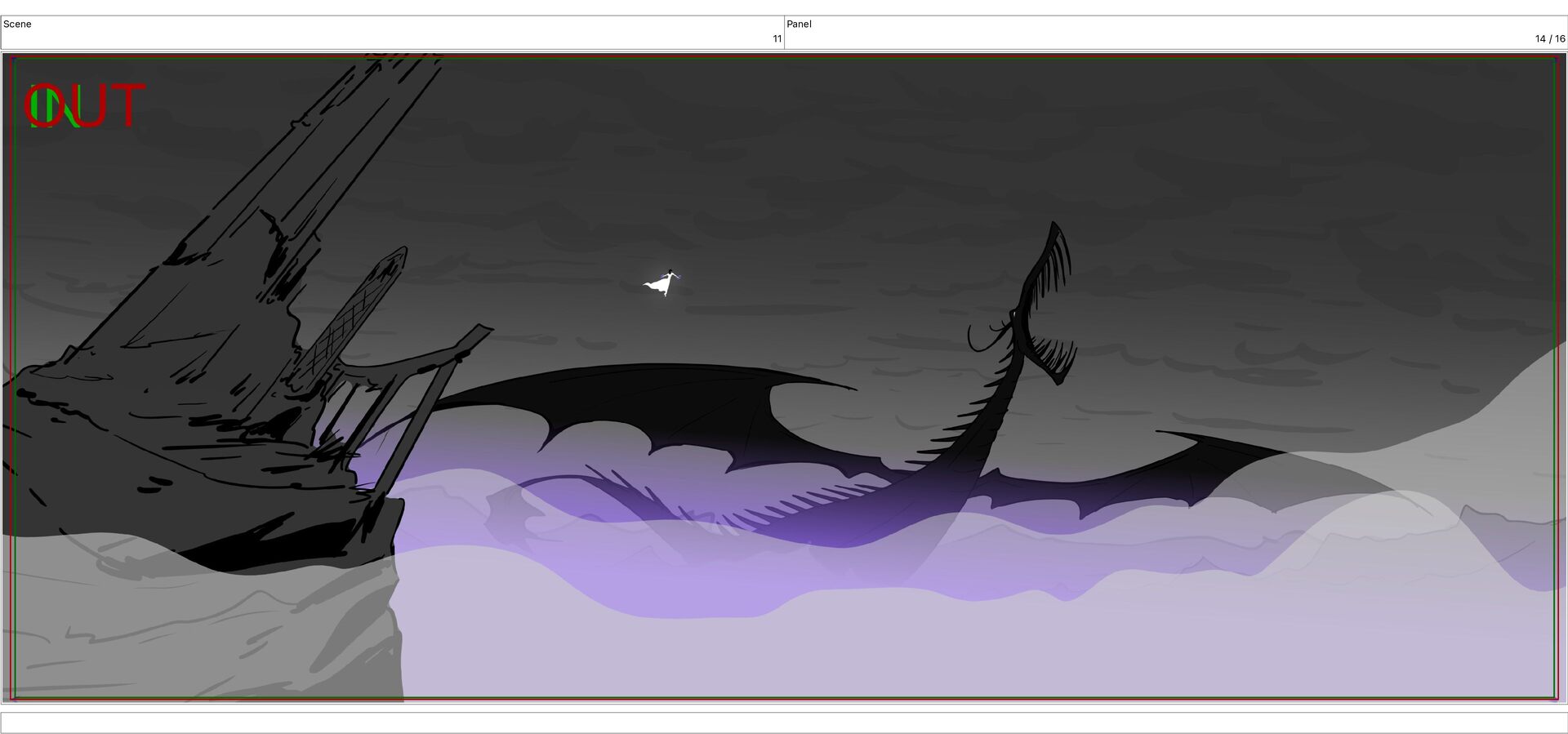Click the Scene header label
Image resolution: width=1568 pixels, height=734 pixels.
point(17,24)
